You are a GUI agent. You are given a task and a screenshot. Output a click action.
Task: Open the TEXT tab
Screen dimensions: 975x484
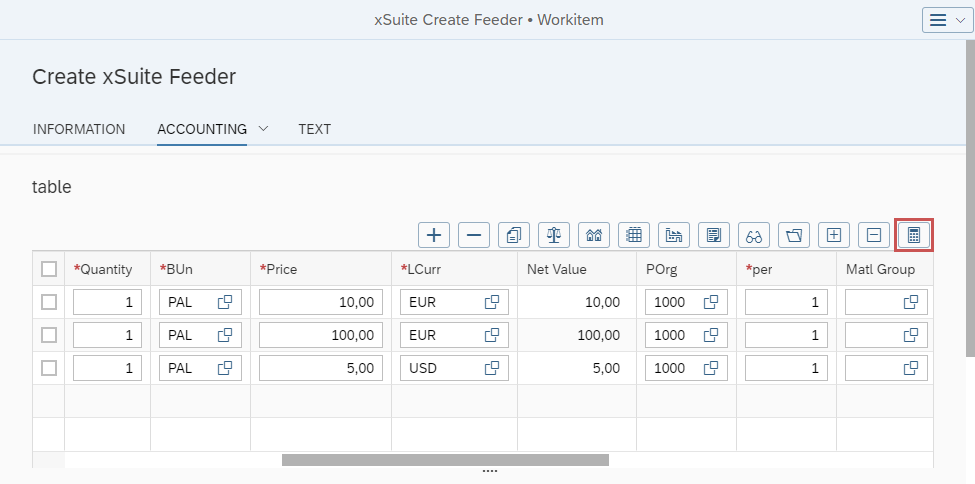coord(315,129)
